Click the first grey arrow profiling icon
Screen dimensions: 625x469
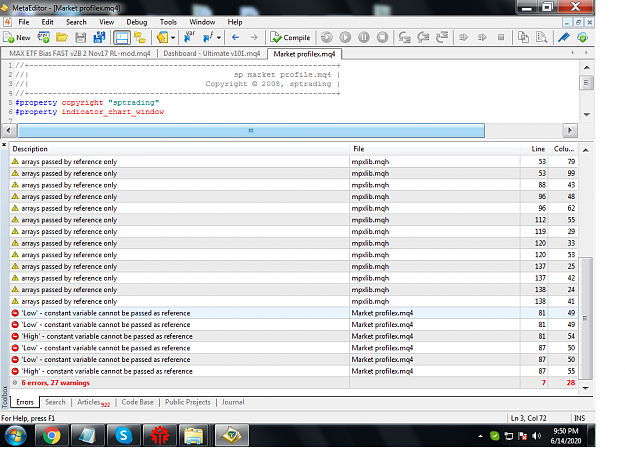click(x=463, y=37)
